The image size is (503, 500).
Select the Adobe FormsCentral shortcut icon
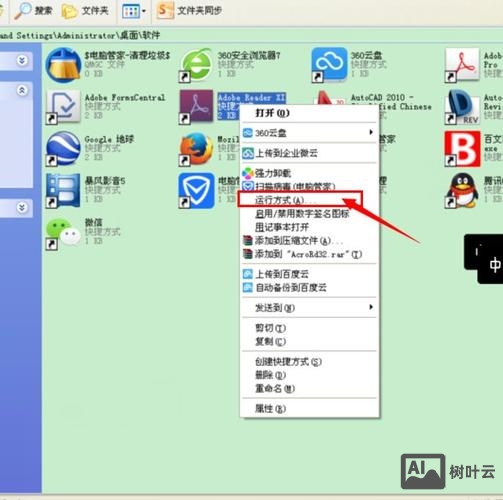point(63,107)
